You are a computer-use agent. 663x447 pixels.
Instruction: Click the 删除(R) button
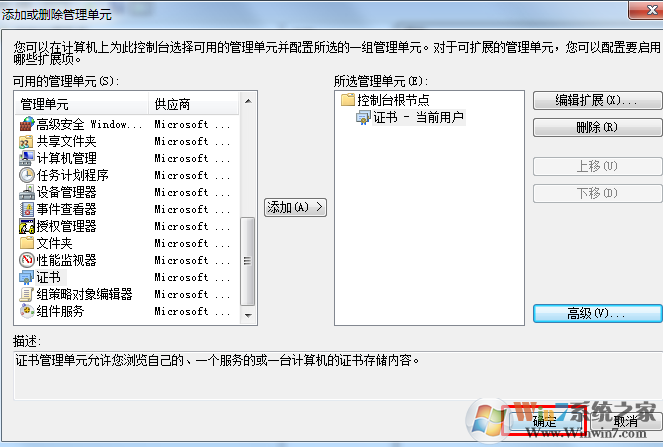[x=597, y=127]
